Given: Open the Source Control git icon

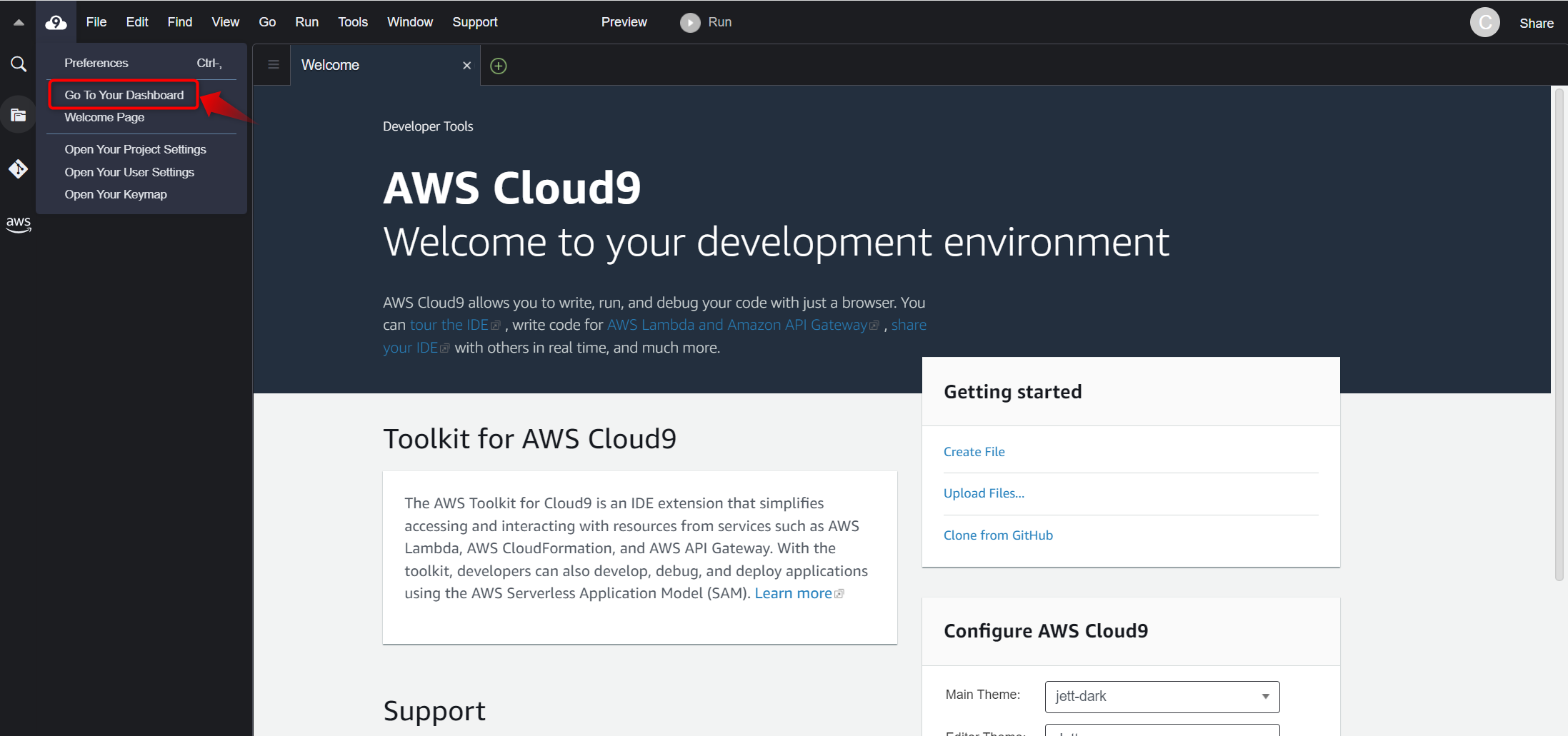Looking at the screenshot, I should pos(19,169).
